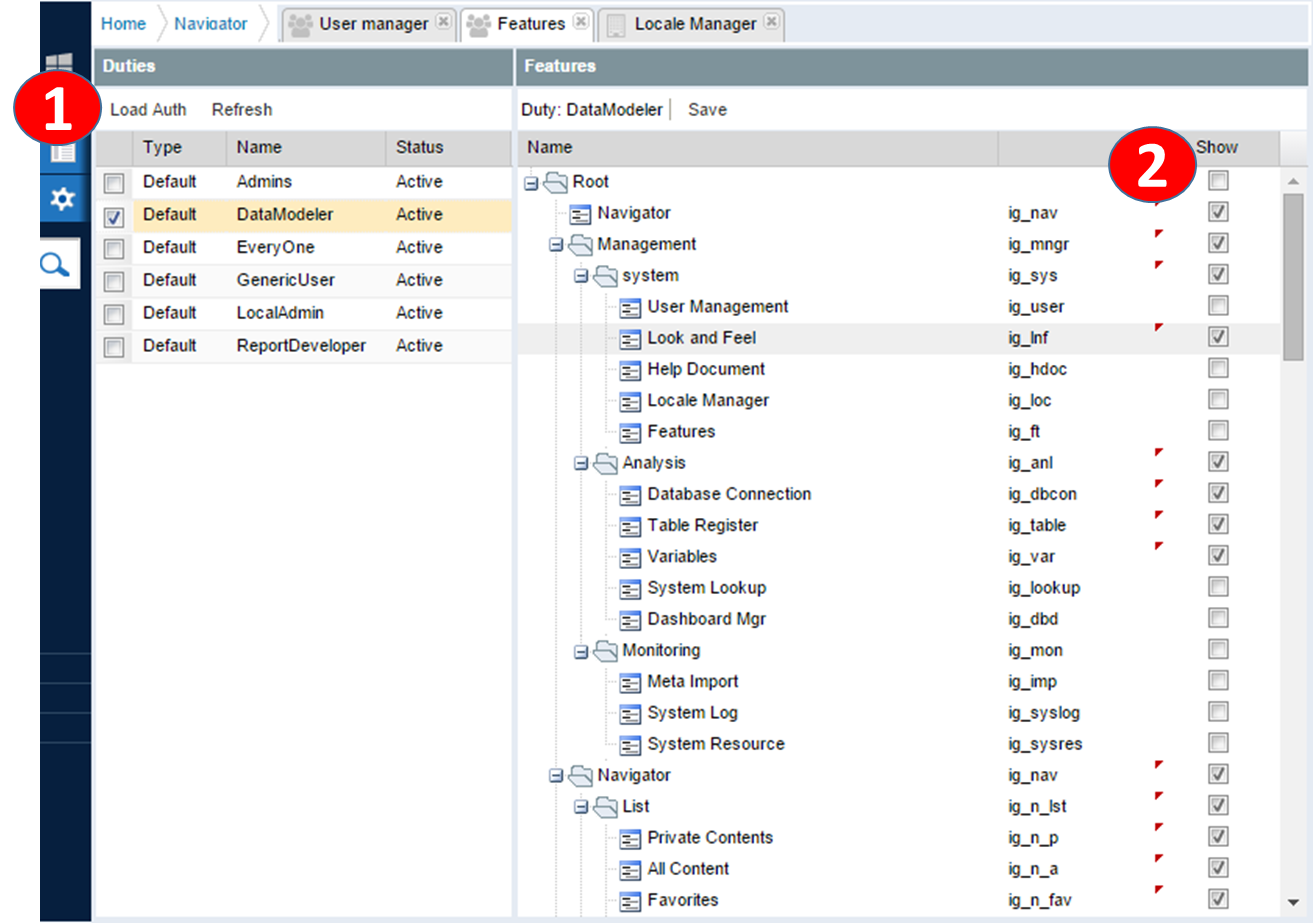Screen dimensions: 1313x923
Task: Click the settings gear icon in sidebar
Action: click(62, 200)
